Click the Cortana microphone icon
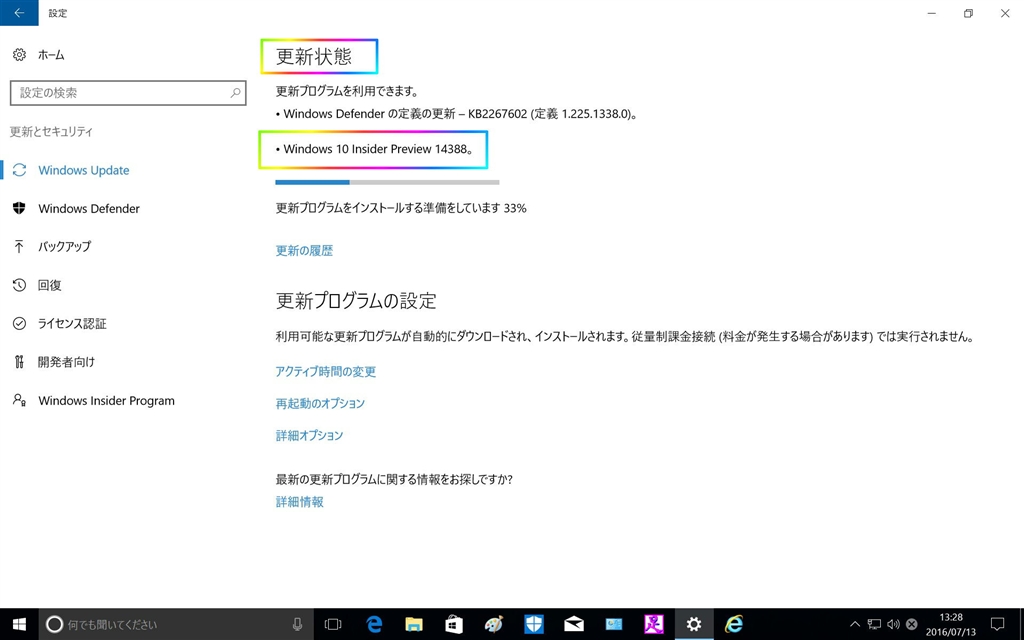The image size is (1024, 640). [297, 624]
